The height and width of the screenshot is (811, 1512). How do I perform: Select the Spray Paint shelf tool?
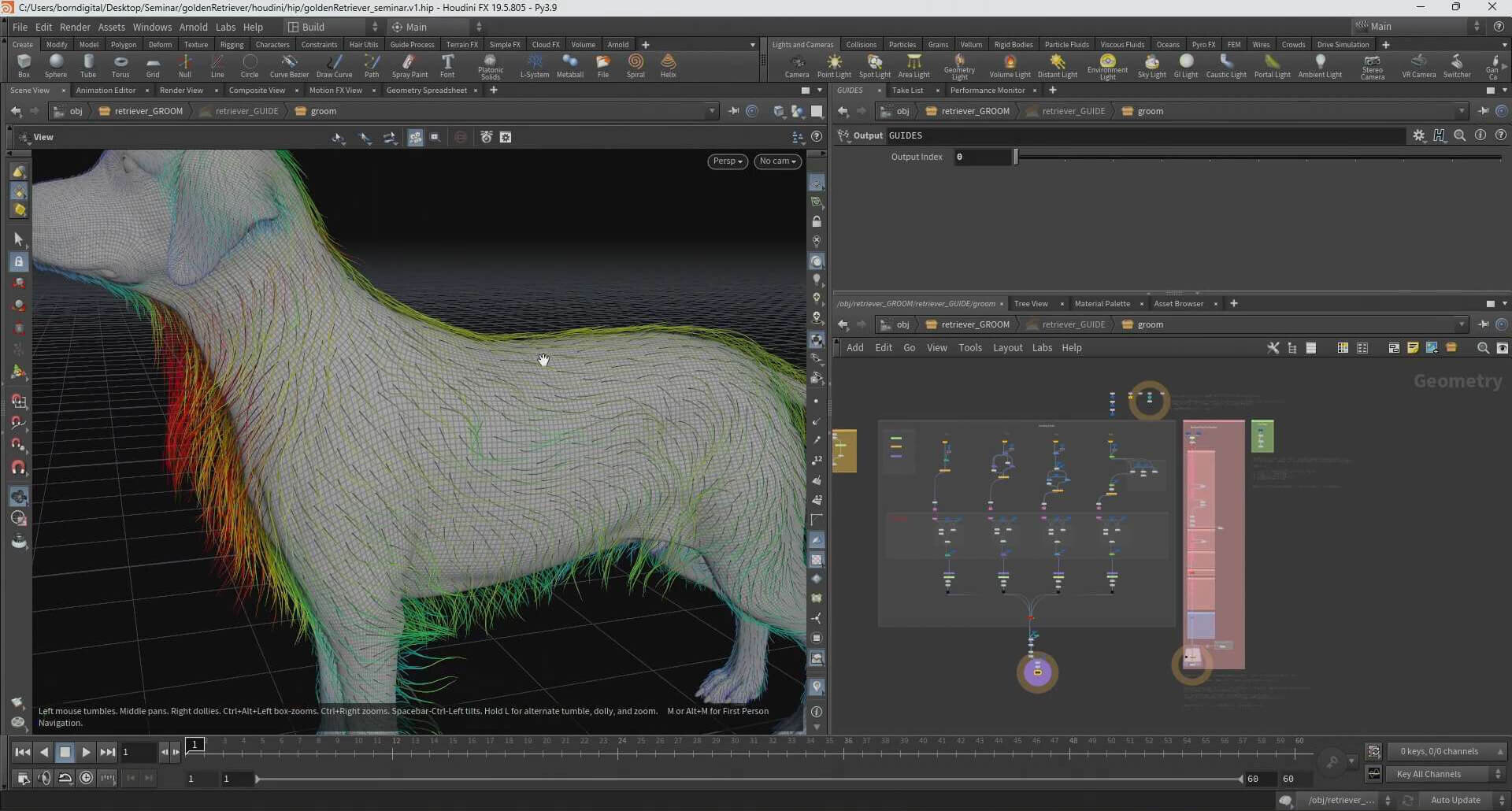pos(409,65)
